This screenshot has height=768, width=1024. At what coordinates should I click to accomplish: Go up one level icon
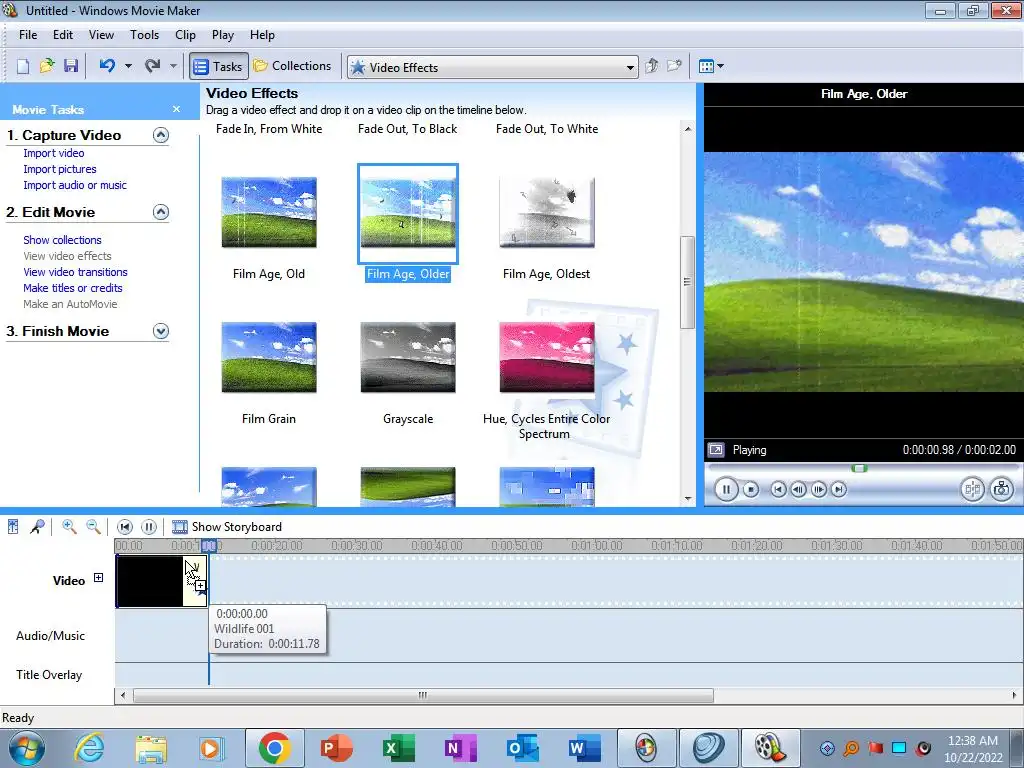(651, 66)
